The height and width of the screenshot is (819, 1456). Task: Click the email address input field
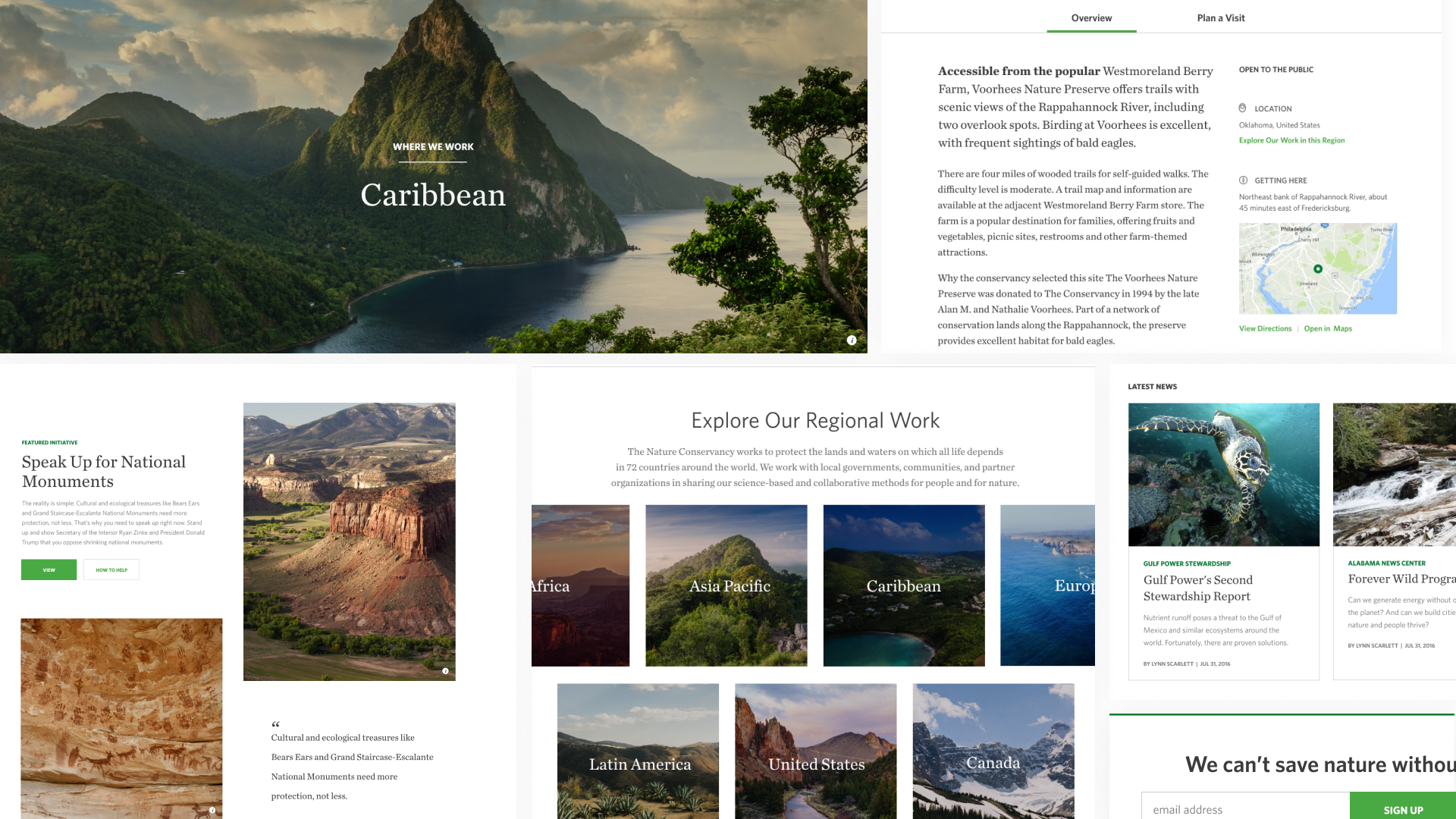1244,808
